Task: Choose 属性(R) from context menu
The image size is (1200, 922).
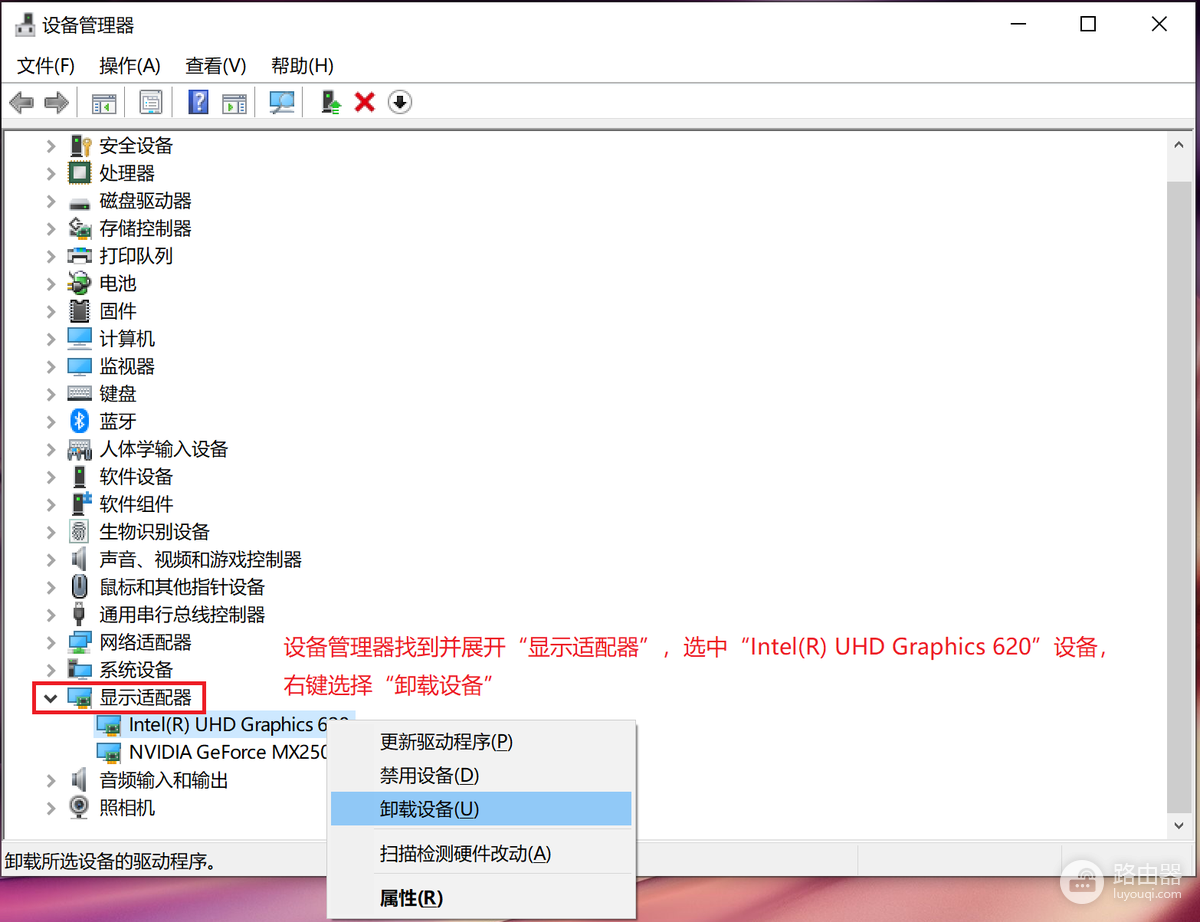Action: [x=481, y=898]
